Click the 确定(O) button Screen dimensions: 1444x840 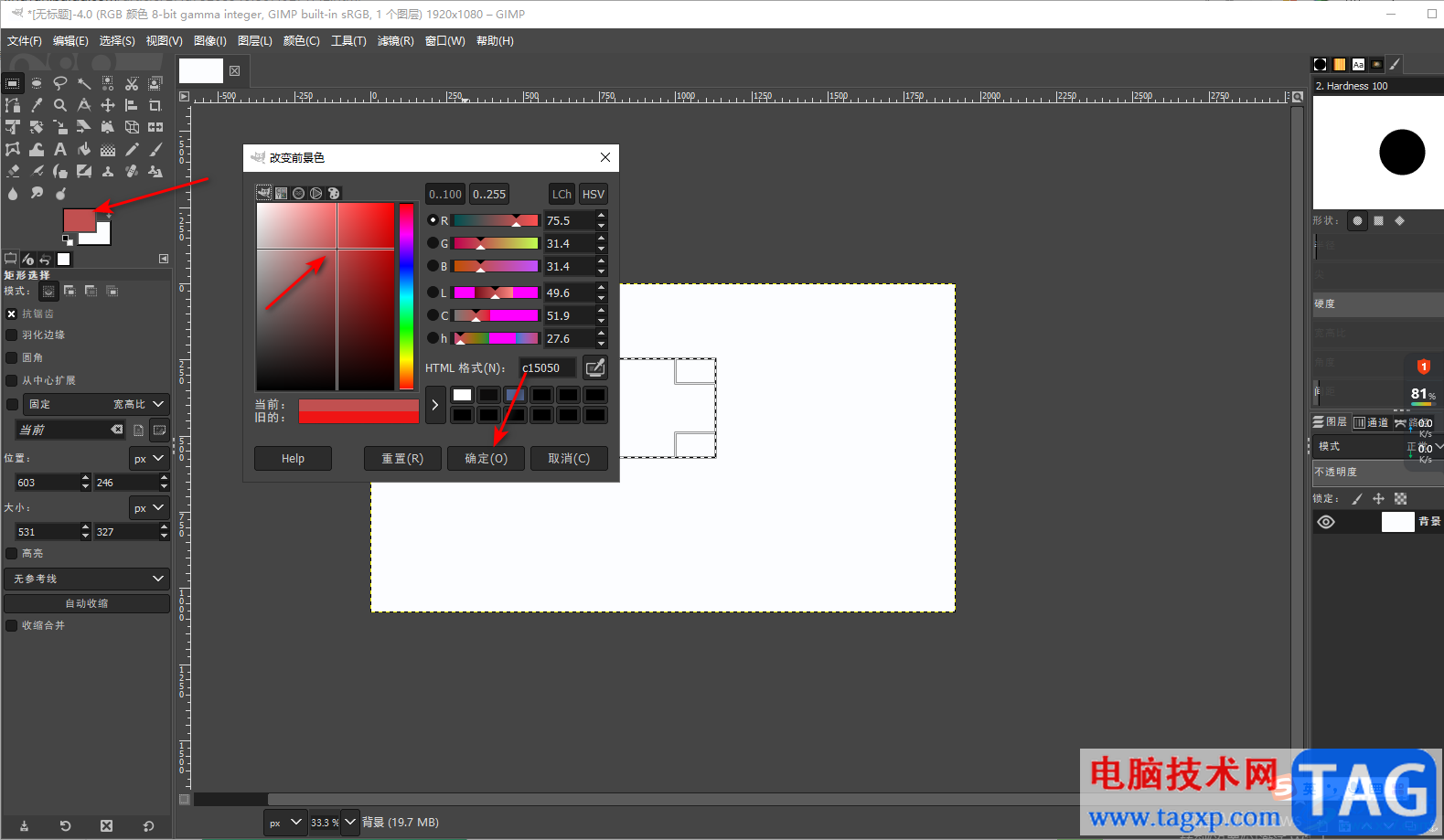click(486, 458)
